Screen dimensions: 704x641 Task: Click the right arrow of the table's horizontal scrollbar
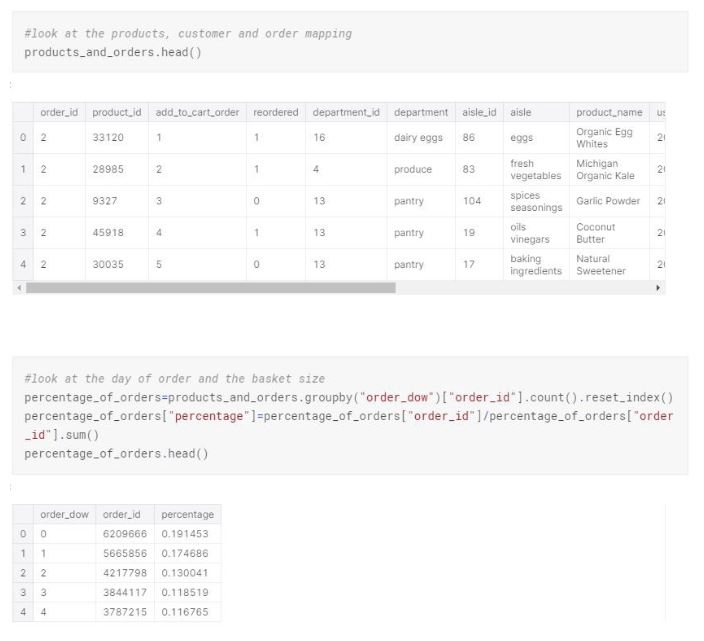pyautogui.click(x=658, y=288)
